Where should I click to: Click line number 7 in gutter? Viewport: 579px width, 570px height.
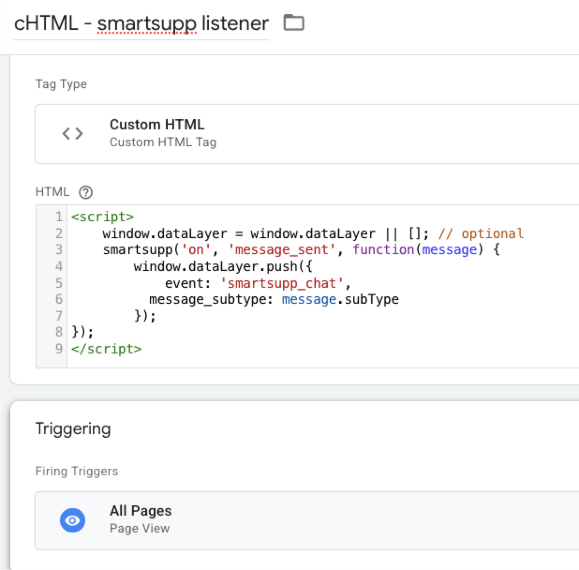(59, 316)
